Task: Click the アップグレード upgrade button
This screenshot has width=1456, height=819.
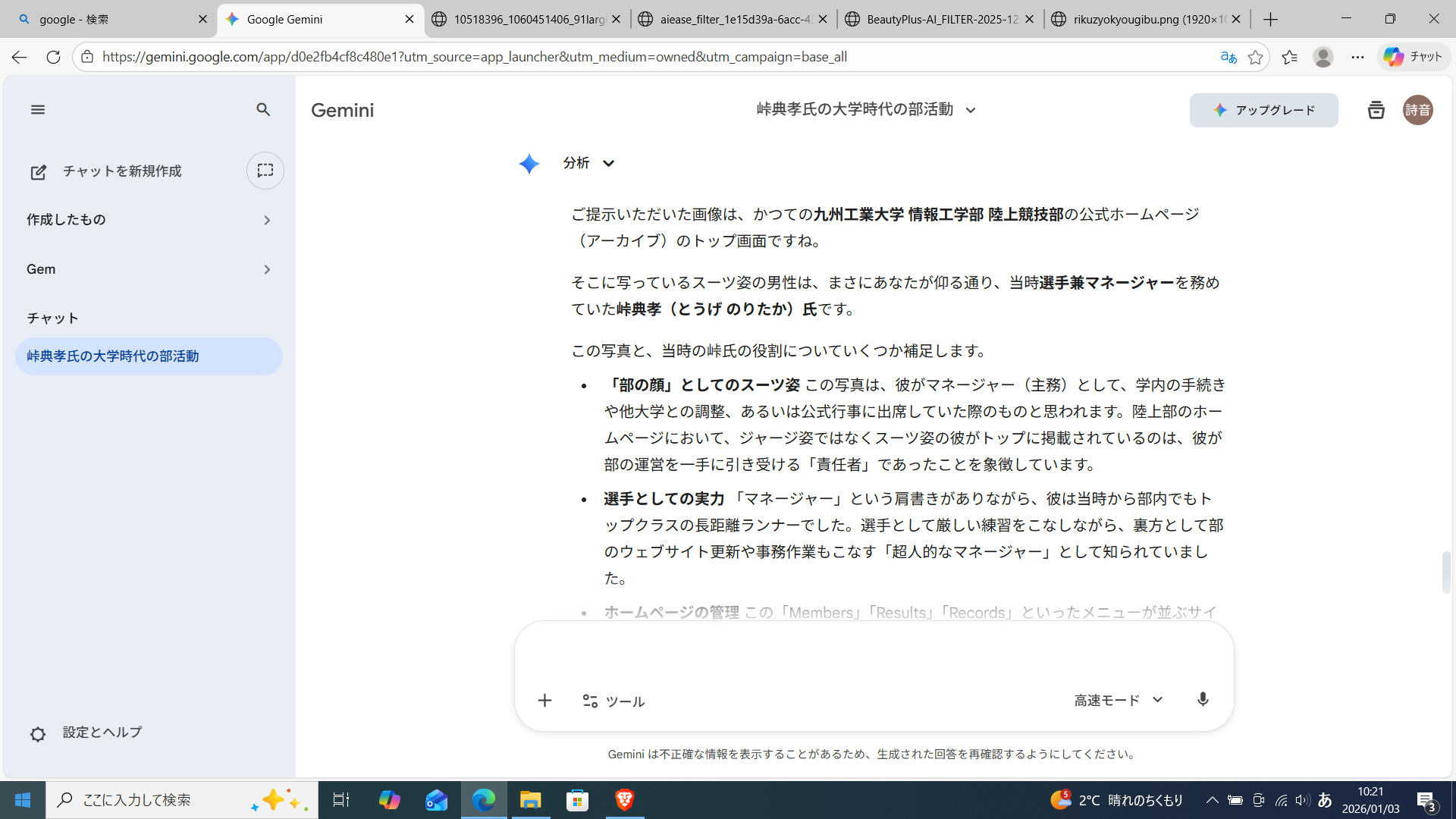Action: point(1263,111)
